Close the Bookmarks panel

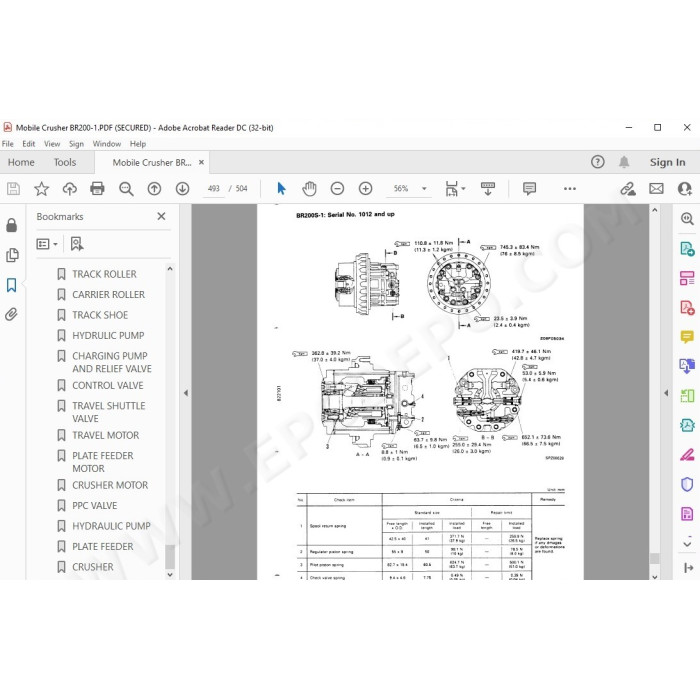pyautogui.click(x=162, y=217)
